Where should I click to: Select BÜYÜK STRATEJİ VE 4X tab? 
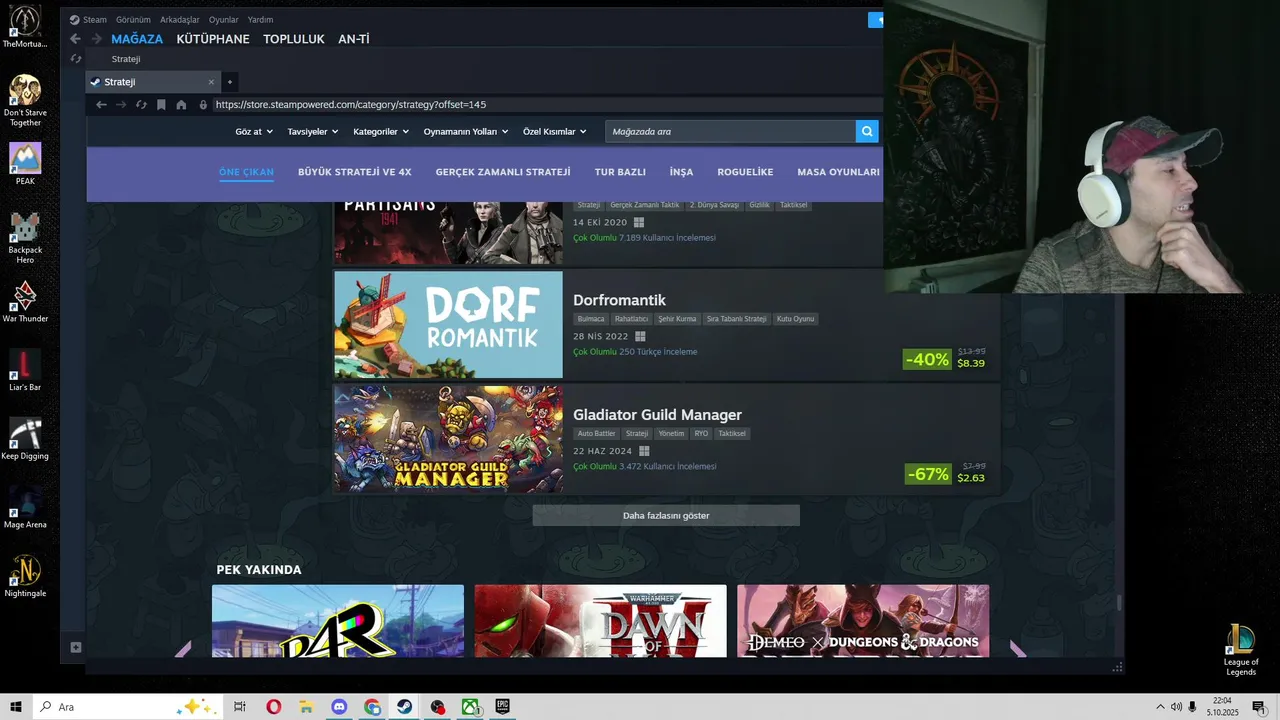pyautogui.click(x=355, y=172)
